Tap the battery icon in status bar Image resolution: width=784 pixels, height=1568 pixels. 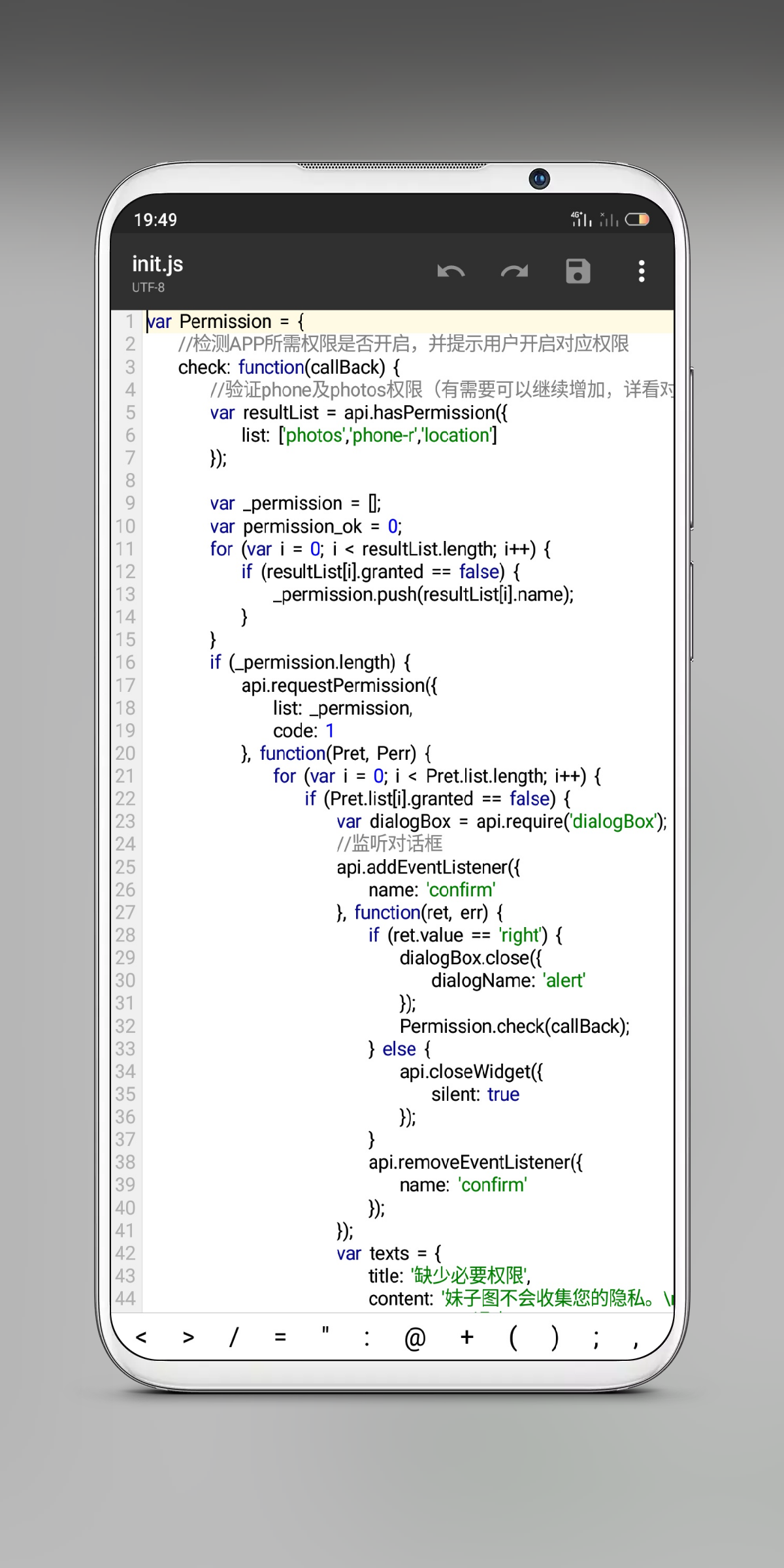point(637,220)
